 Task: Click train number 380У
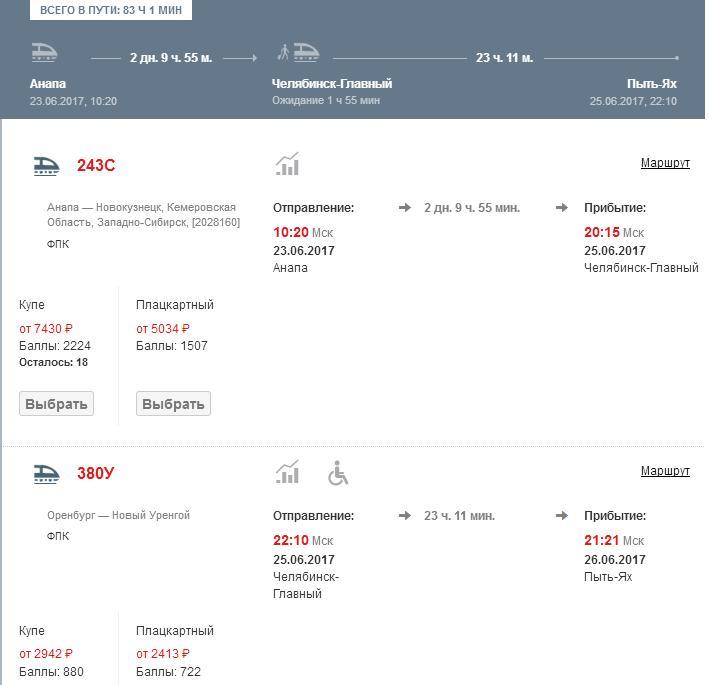click(x=96, y=473)
